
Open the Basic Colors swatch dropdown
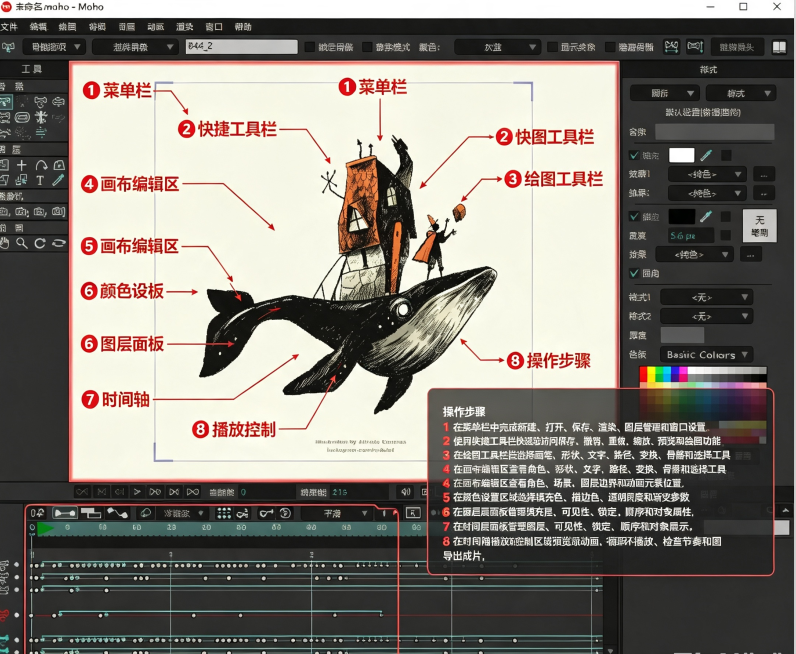(706, 354)
